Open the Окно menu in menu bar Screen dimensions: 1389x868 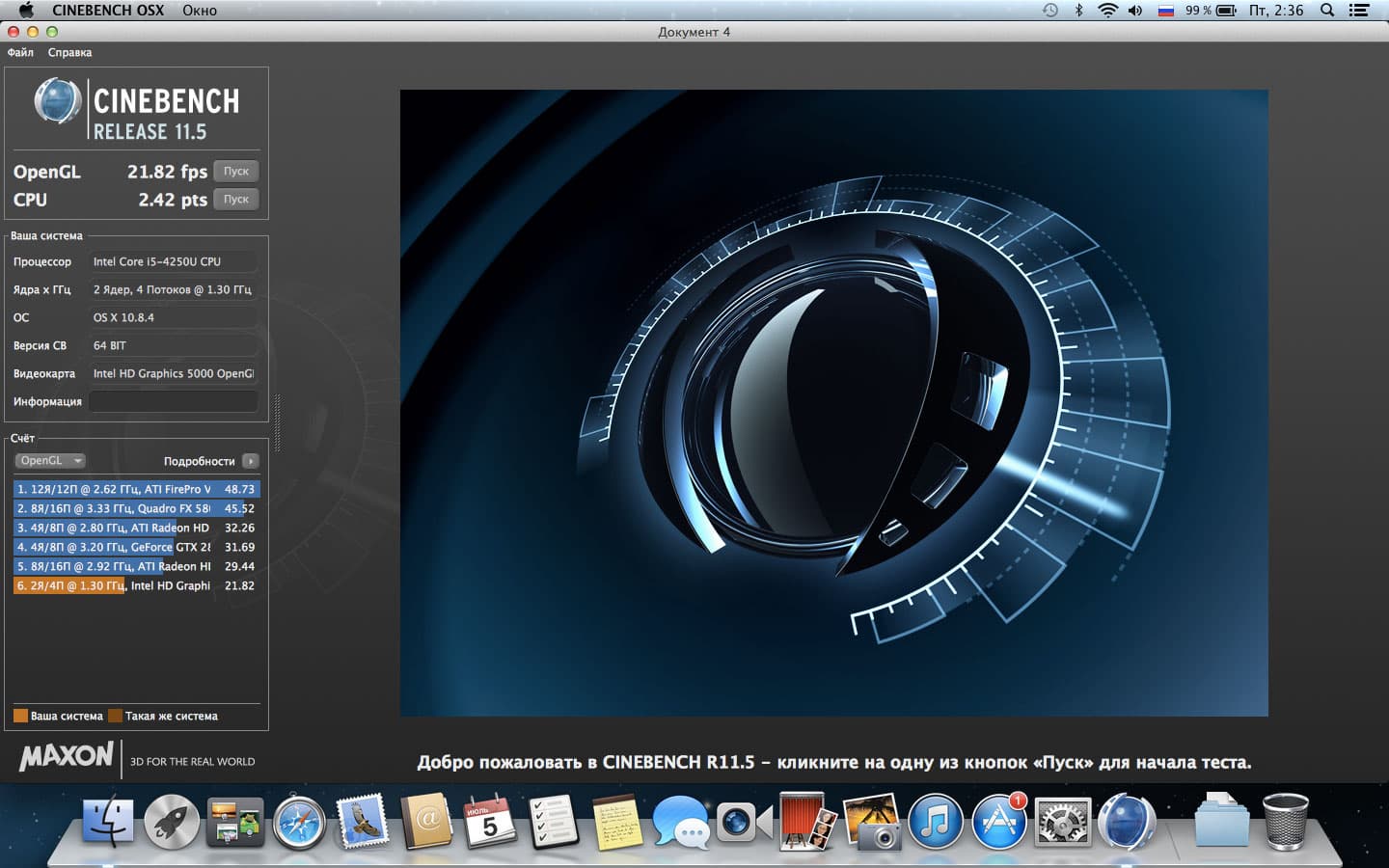point(200,11)
